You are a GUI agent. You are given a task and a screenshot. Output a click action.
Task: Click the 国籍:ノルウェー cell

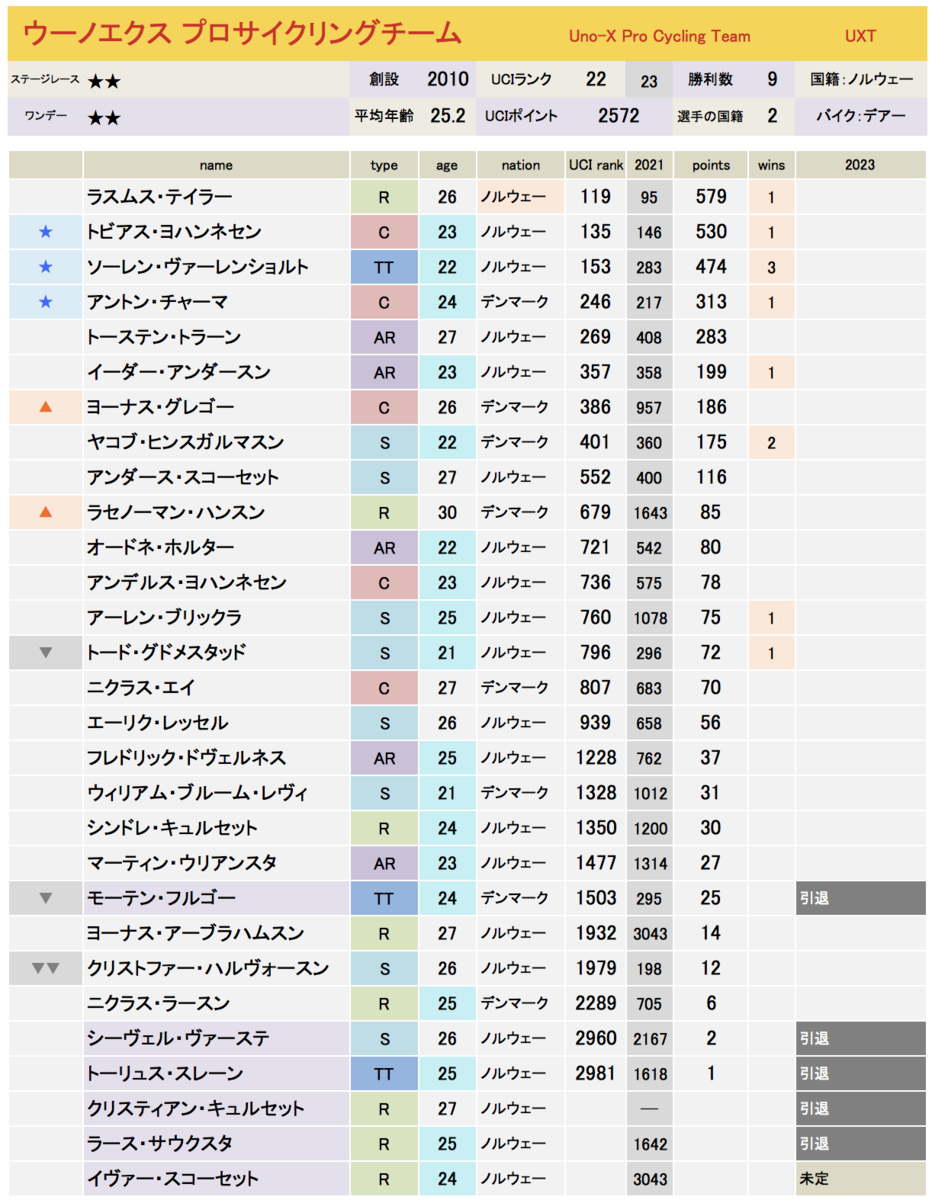click(x=862, y=81)
